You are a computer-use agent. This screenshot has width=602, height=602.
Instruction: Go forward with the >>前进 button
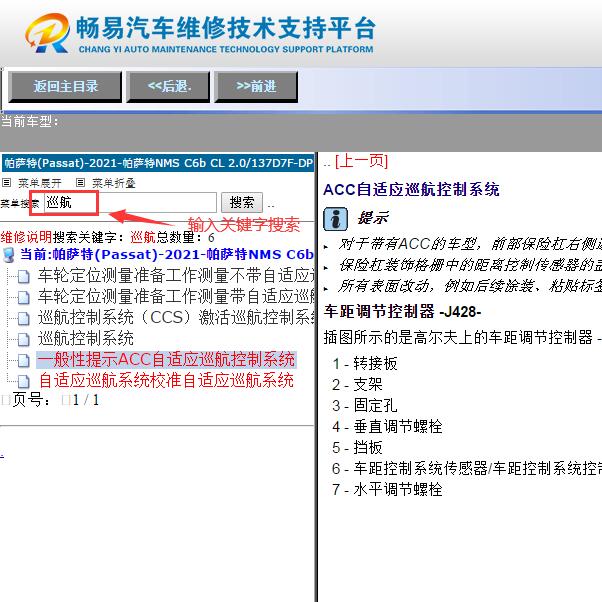(256, 87)
